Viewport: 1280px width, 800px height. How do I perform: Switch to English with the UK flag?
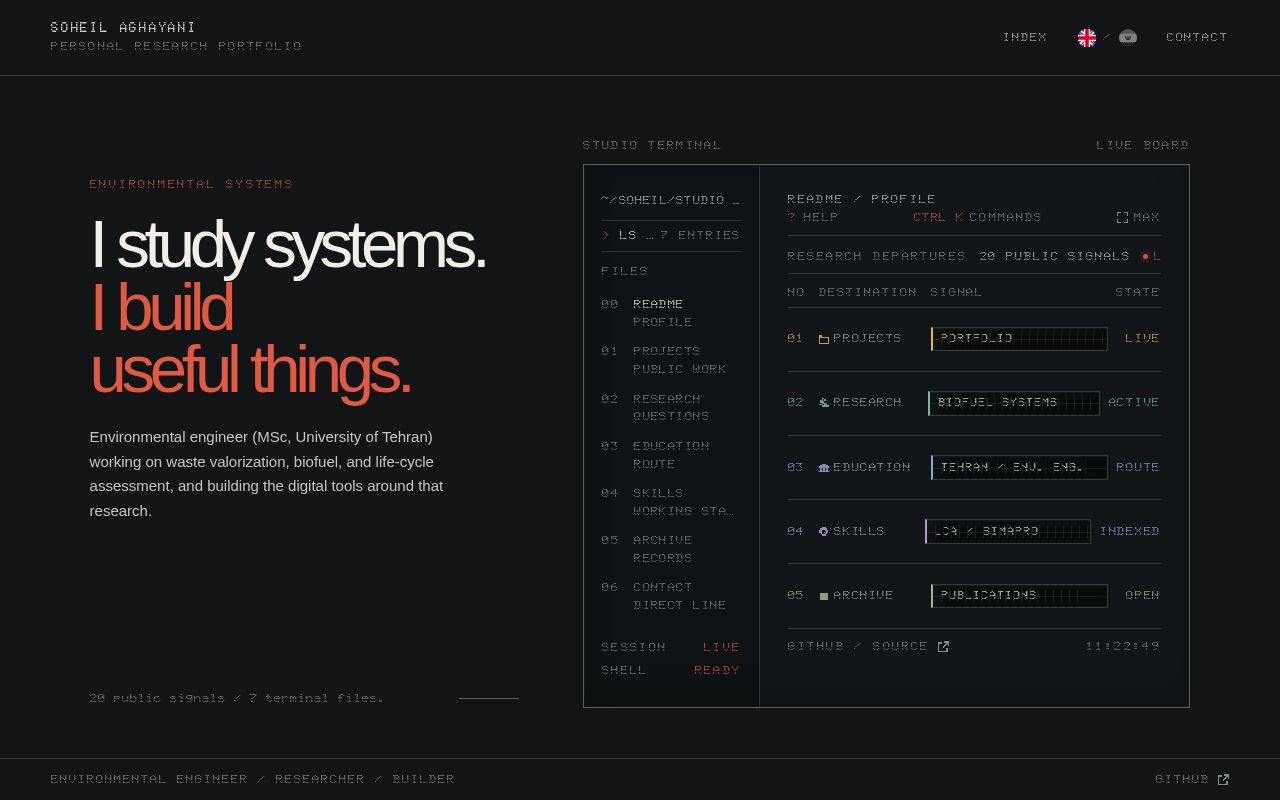click(x=1087, y=38)
